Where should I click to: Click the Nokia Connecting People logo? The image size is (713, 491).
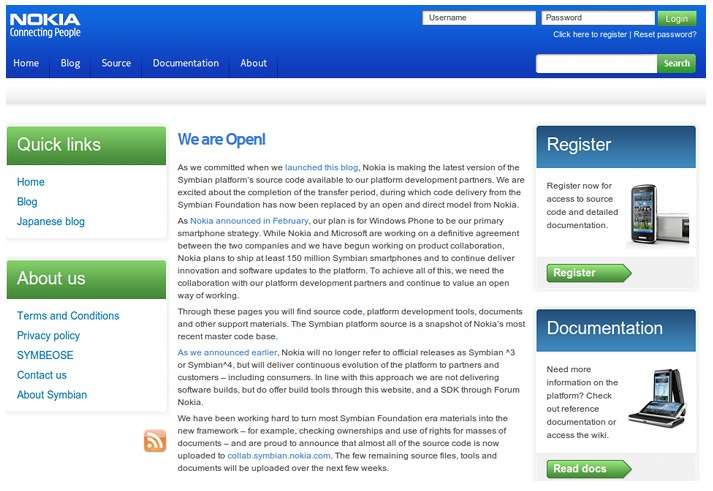click(x=45, y=25)
